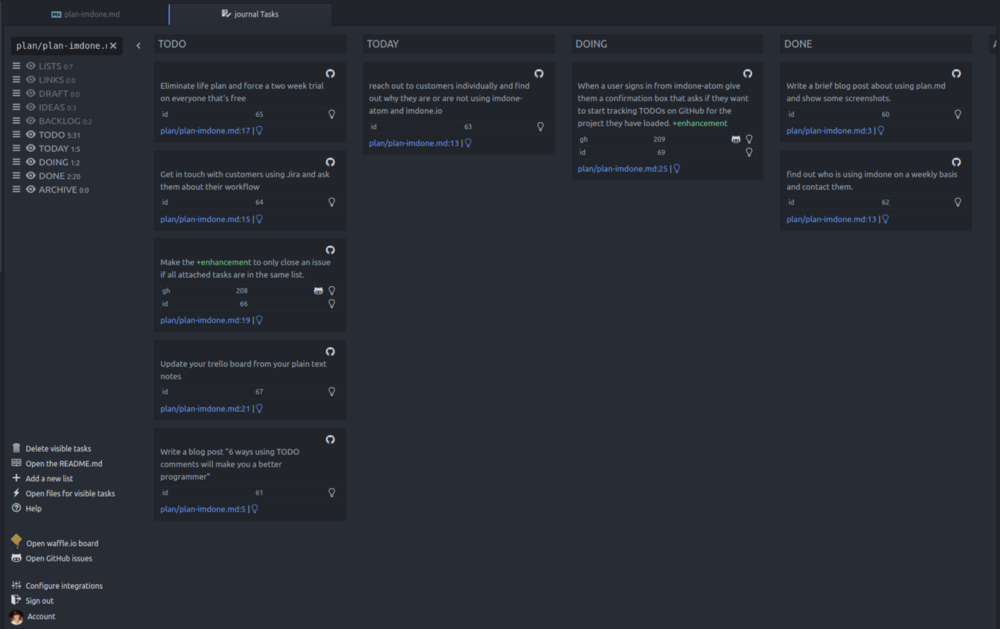
Task: Hide the ARCHIVE list with its eye icon
Action: click(x=29, y=189)
